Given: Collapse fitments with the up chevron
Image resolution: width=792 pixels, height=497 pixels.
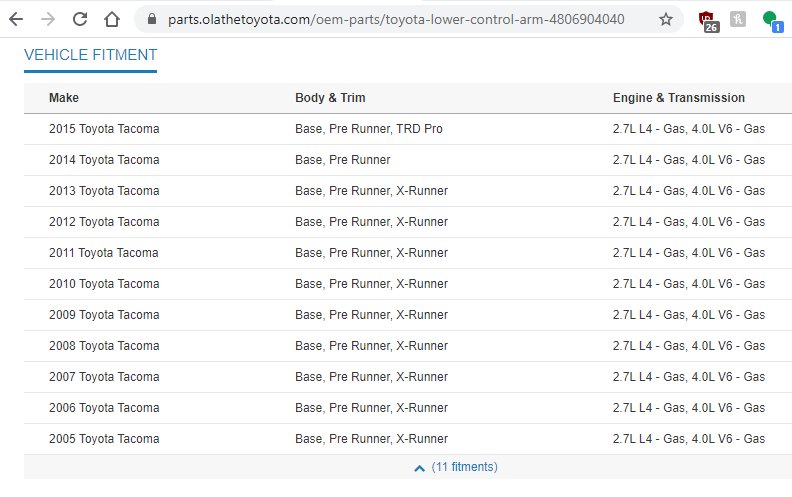Looking at the screenshot, I should click(x=419, y=468).
